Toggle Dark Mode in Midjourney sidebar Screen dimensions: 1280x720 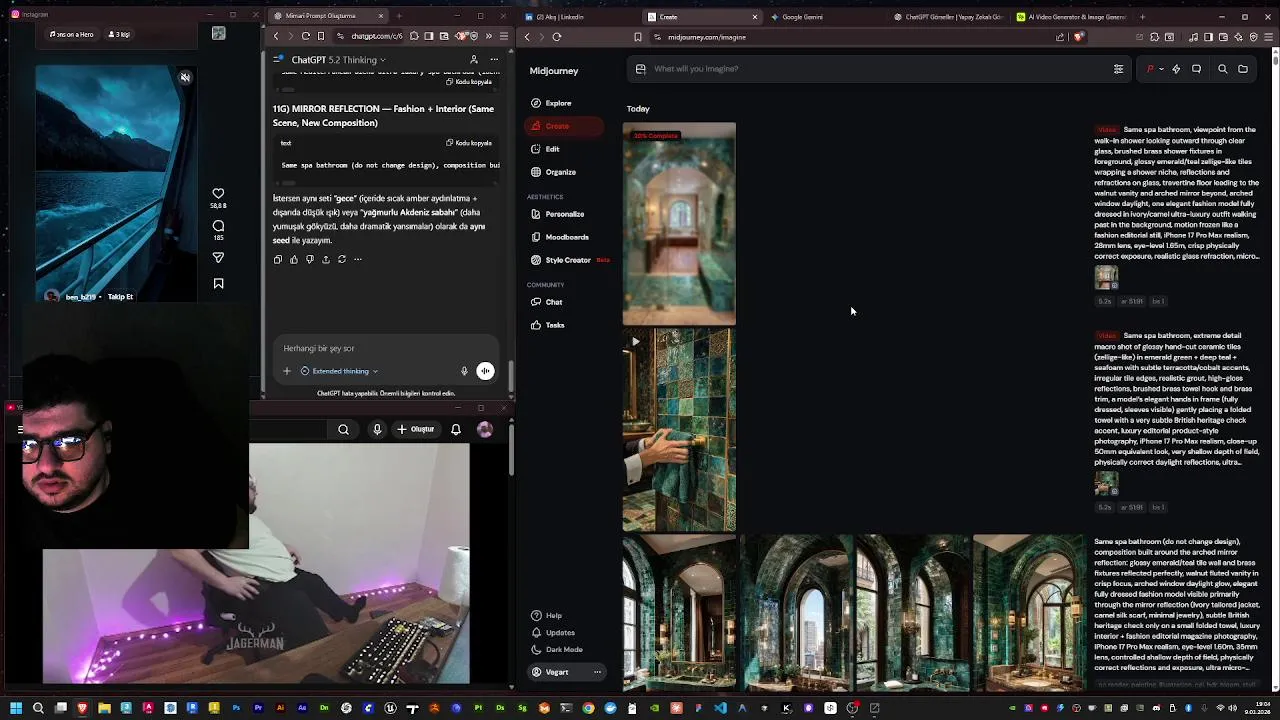pyautogui.click(x=557, y=650)
